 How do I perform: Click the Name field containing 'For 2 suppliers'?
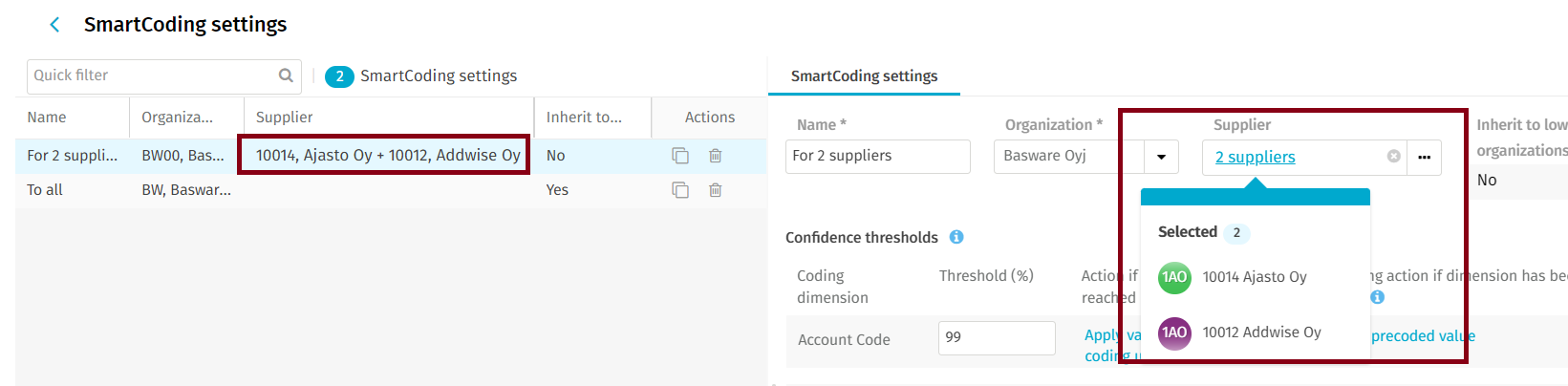[x=879, y=157]
